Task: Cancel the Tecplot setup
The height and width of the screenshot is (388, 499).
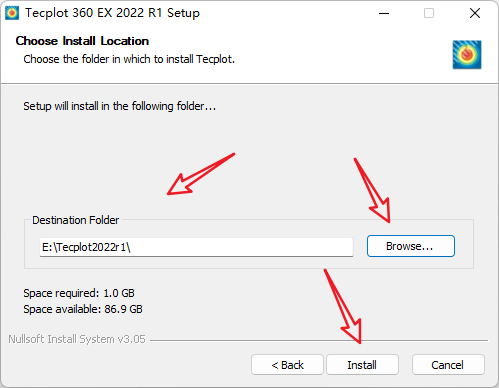Action: pos(448,365)
